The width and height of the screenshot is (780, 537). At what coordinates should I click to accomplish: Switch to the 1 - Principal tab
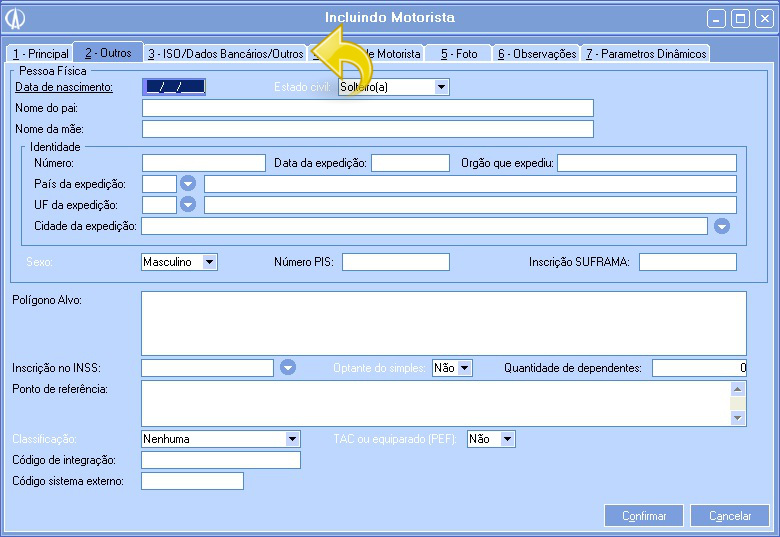pos(40,54)
